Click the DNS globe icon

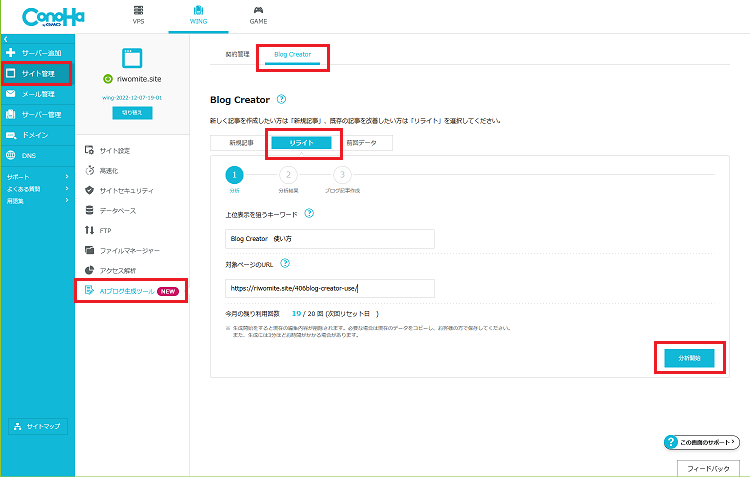coord(11,155)
